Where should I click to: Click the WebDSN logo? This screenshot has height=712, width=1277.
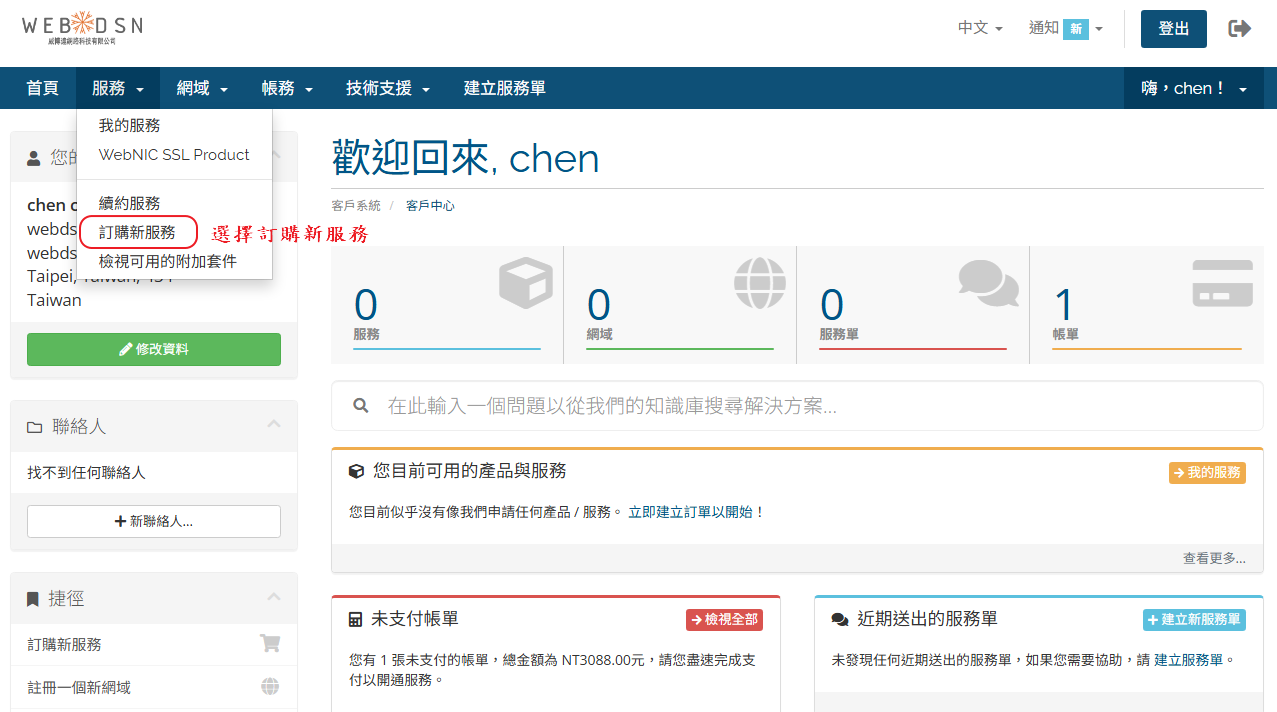(82, 28)
